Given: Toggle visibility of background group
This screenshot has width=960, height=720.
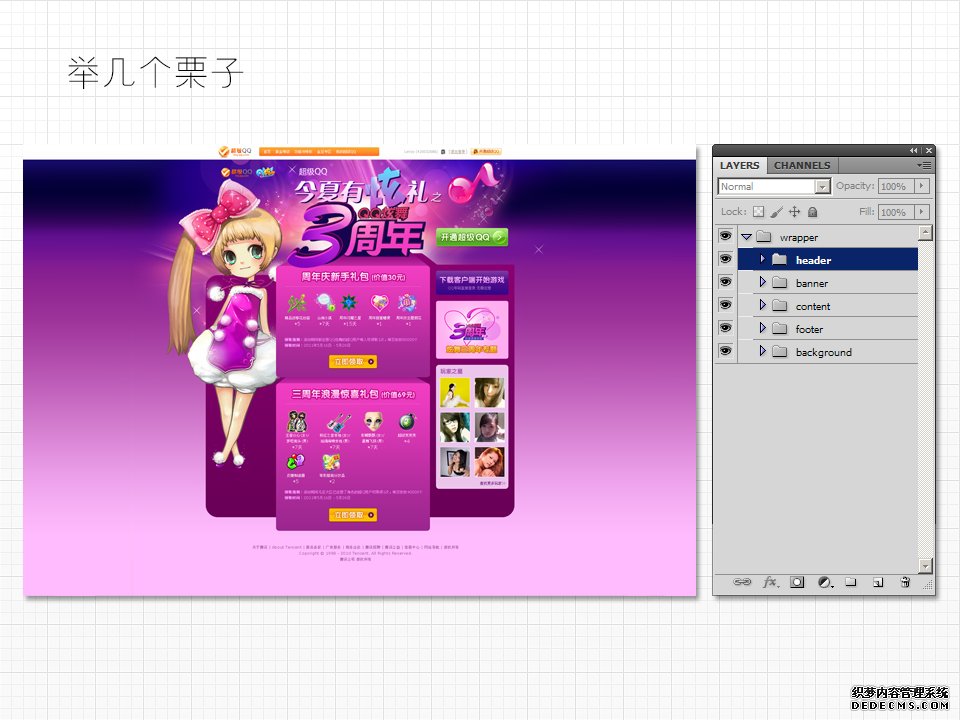Looking at the screenshot, I should pos(726,351).
